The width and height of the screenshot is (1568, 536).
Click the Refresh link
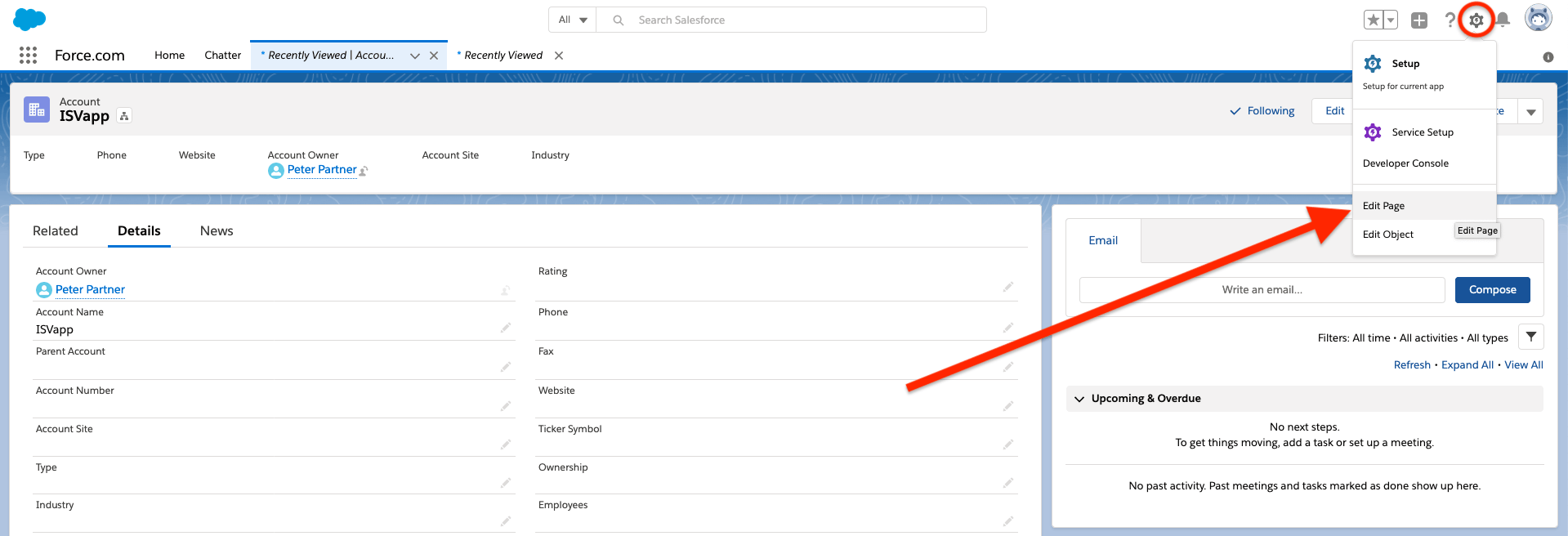1412,364
